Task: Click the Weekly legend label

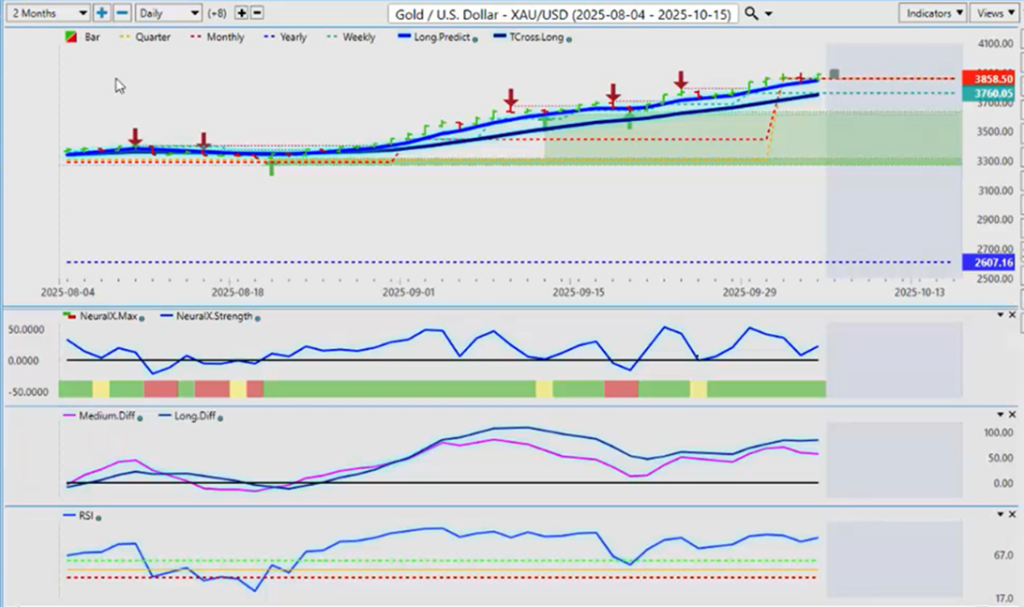Action: (x=358, y=37)
